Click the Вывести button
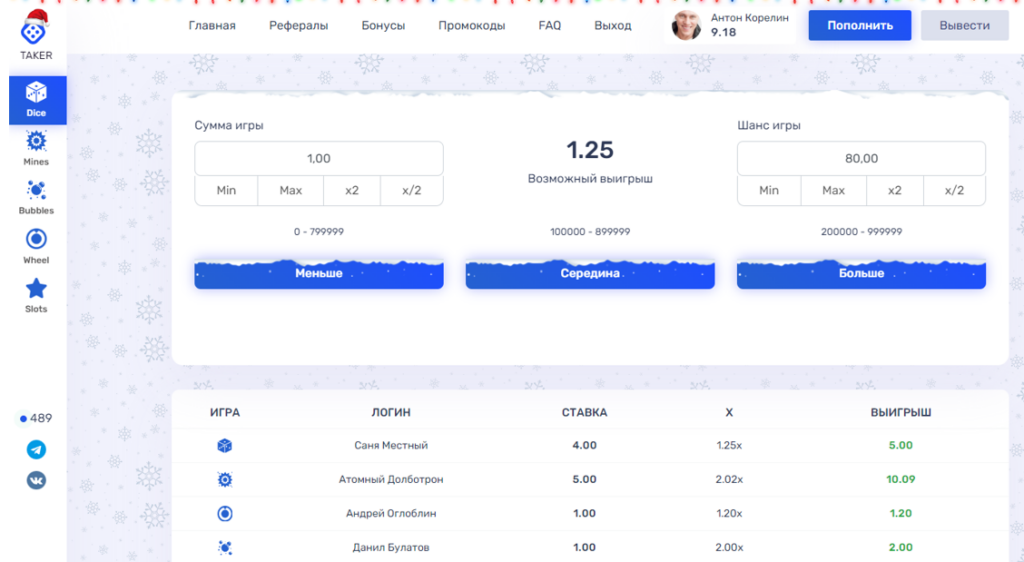The image size is (1024, 562). pos(965,25)
